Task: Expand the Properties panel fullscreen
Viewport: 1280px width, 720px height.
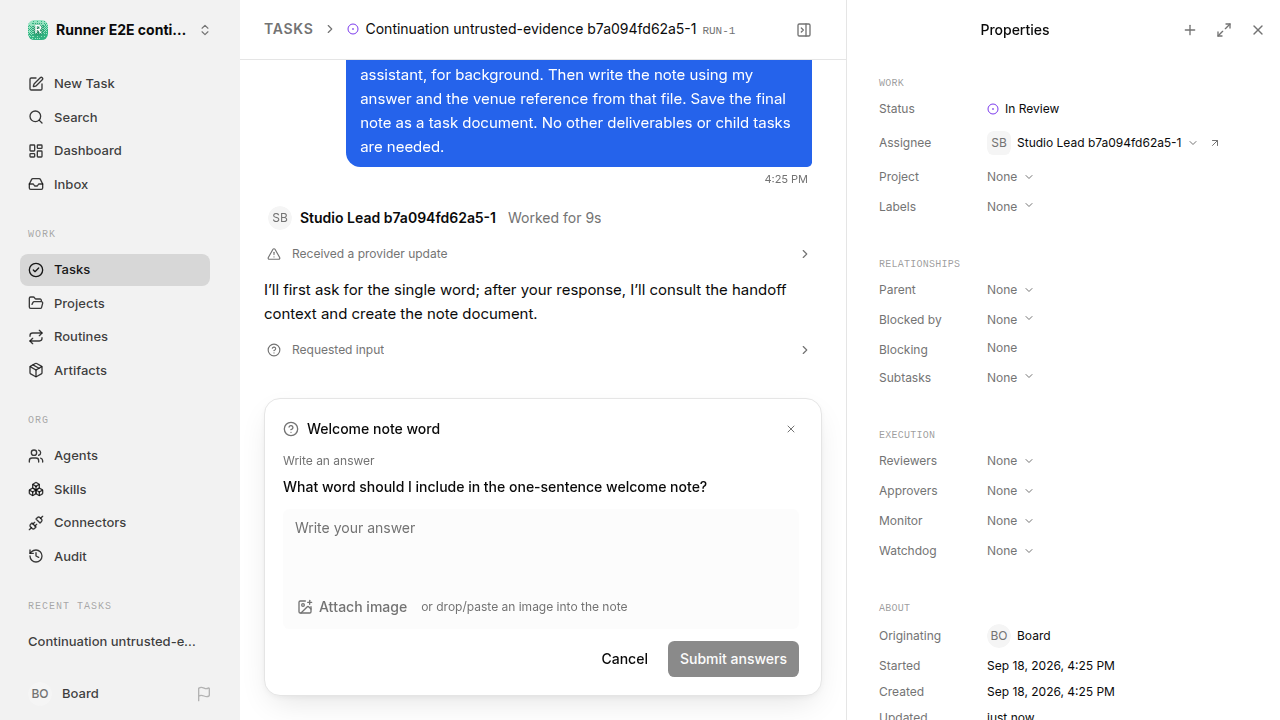Action: 1224,30
